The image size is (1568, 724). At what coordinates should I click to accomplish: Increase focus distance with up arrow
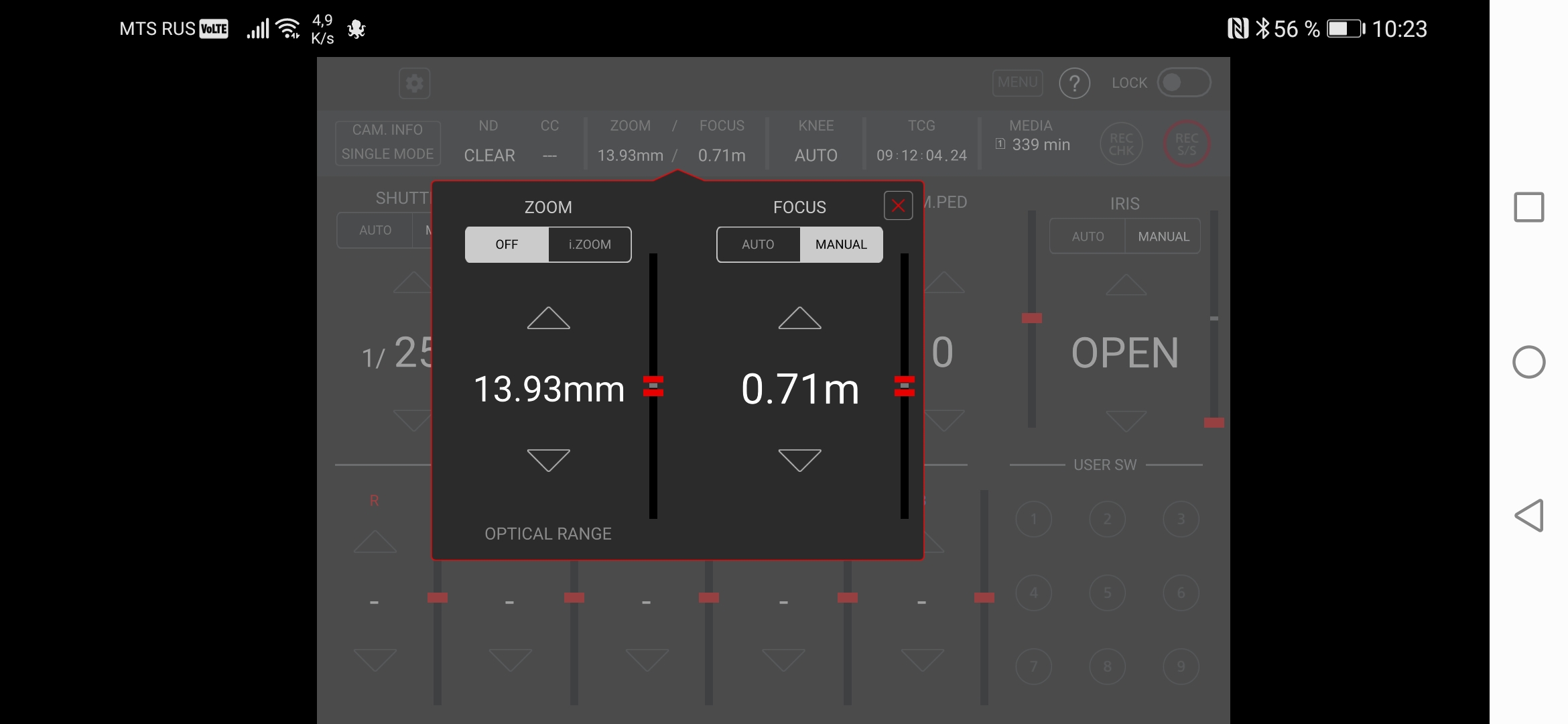coord(799,318)
